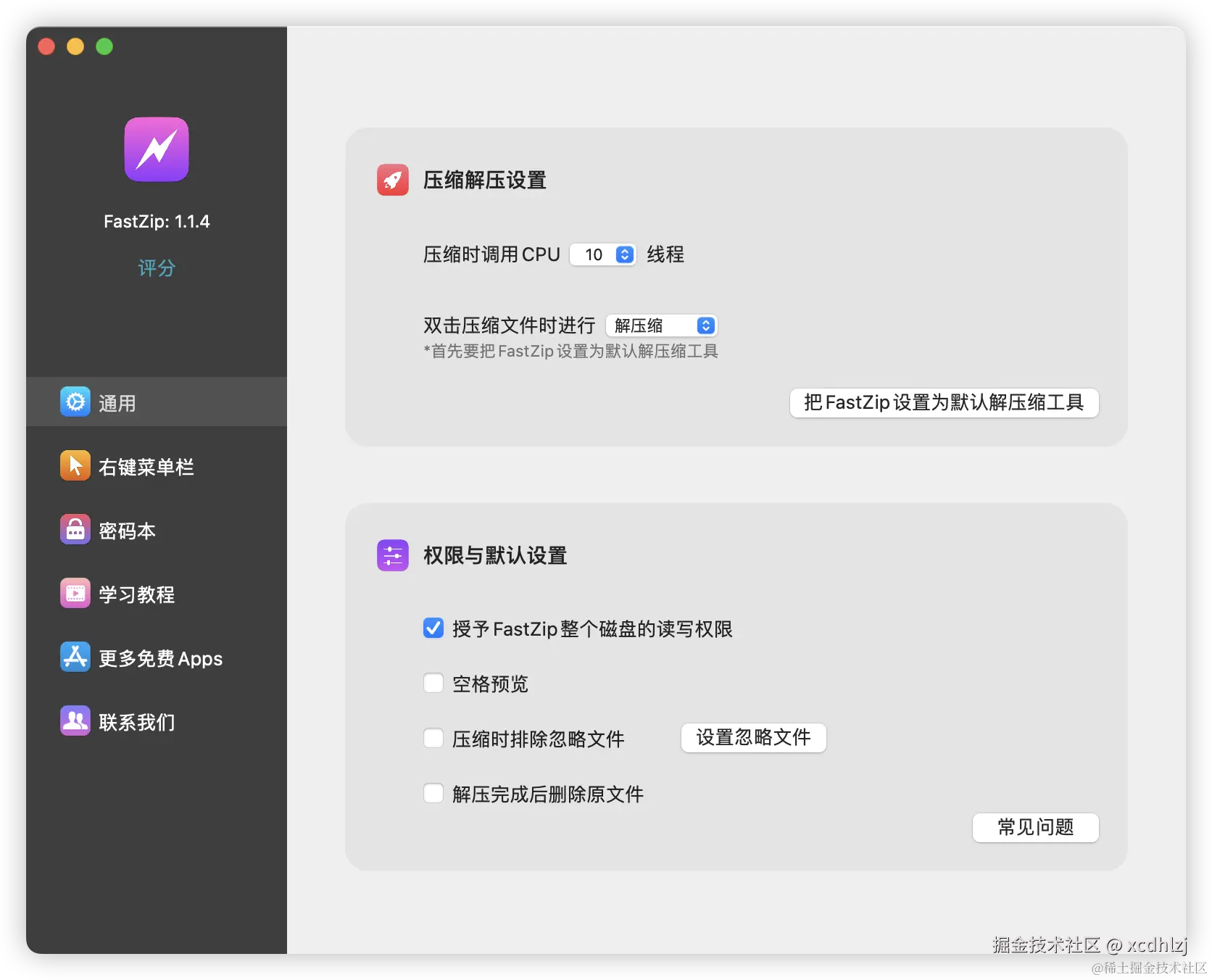The height and width of the screenshot is (980, 1212).
Task: Click the 评分 rating link
Action: (x=157, y=268)
